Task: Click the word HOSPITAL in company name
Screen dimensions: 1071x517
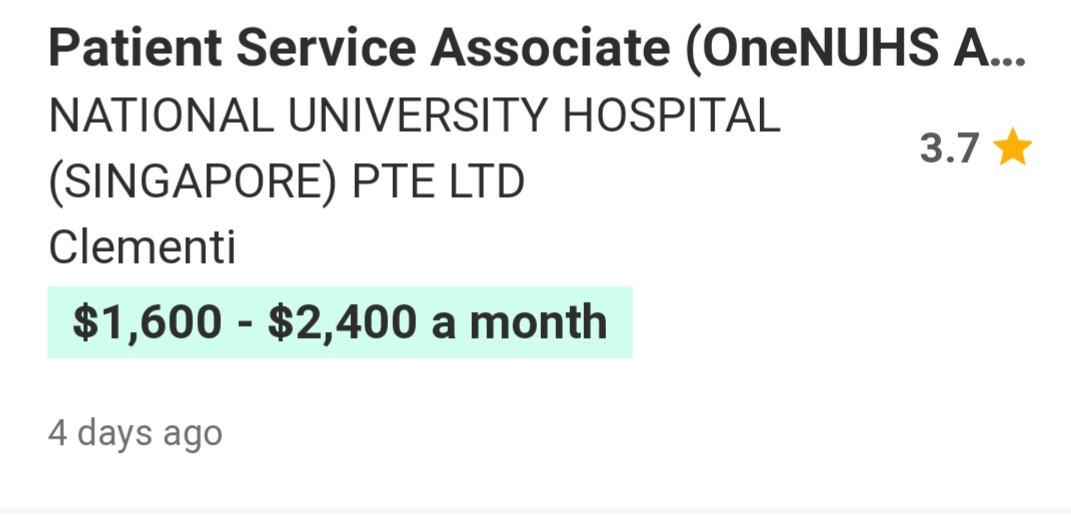Action: click(671, 115)
